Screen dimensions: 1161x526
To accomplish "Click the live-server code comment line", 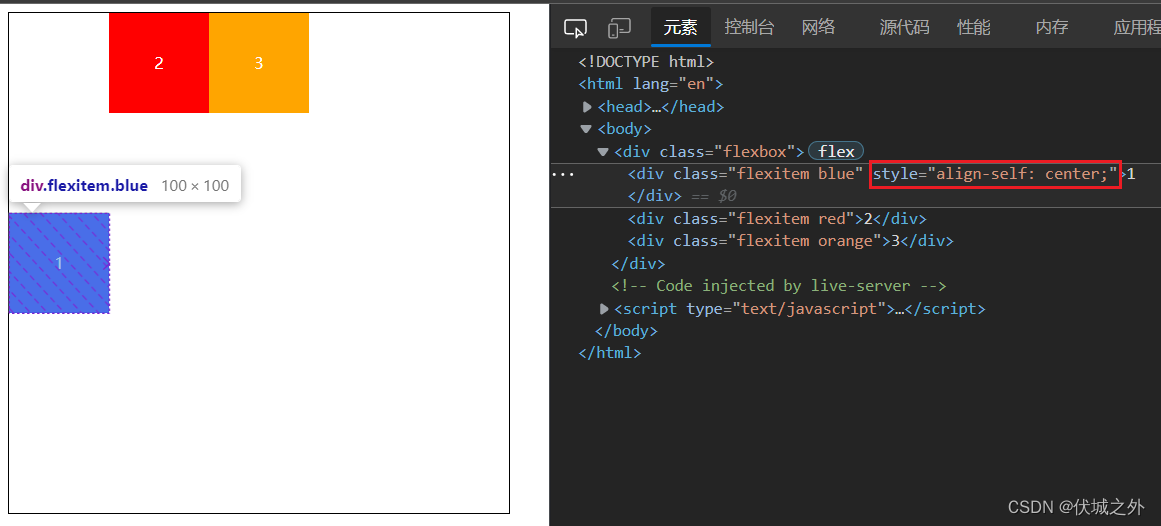I will pyautogui.click(x=779, y=286).
